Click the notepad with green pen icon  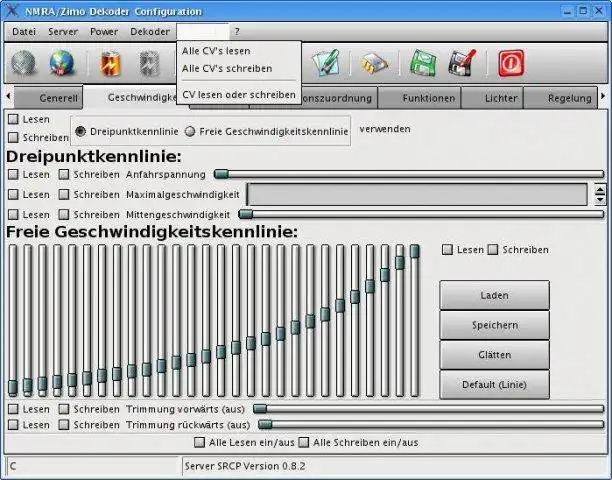[x=326, y=62]
